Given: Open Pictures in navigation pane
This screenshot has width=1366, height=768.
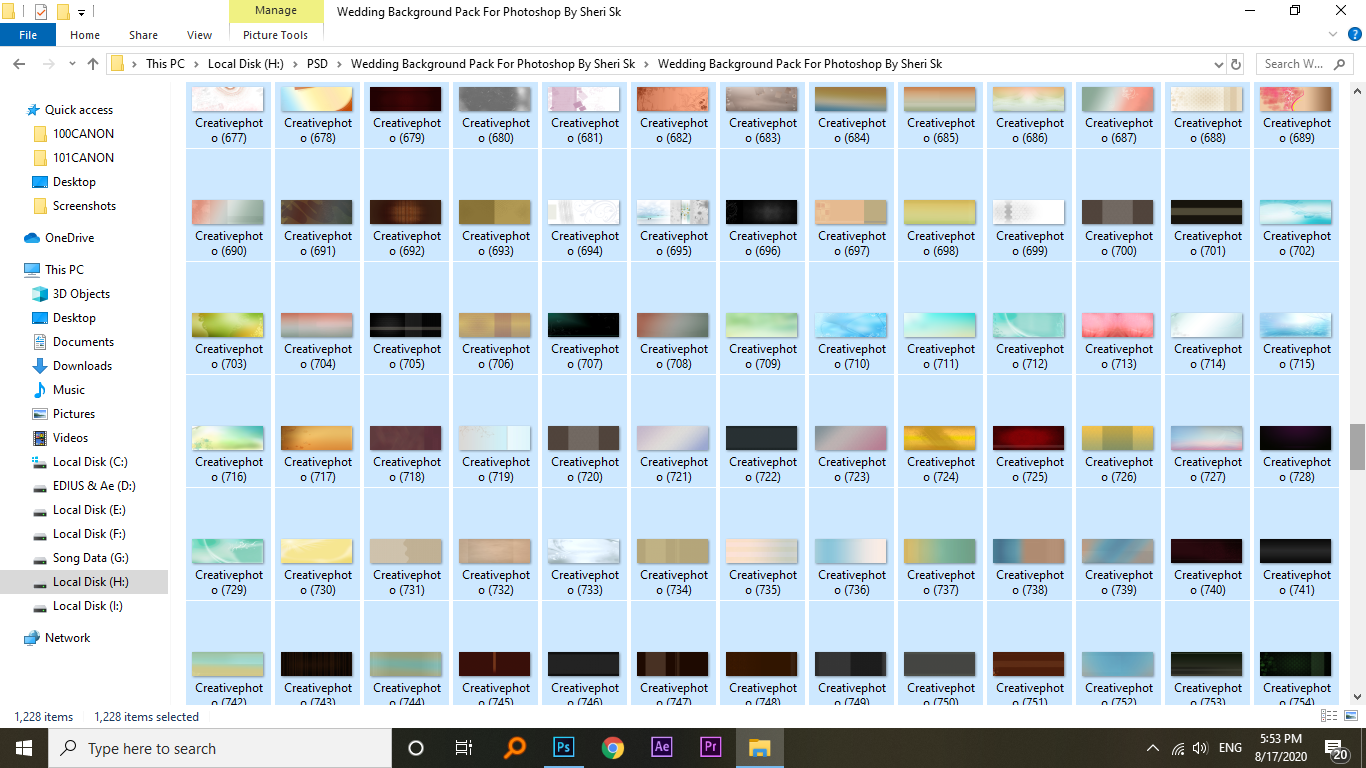Looking at the screenshot, I should pyautogui.click(x=74, y=414).
